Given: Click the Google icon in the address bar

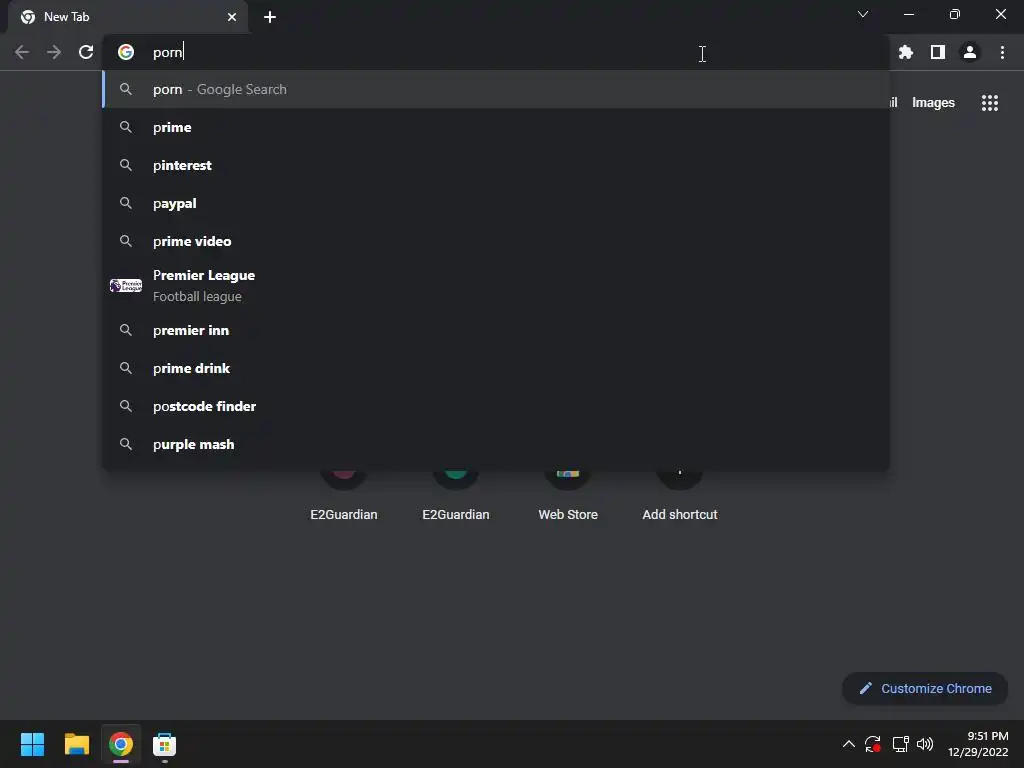Looking at the screenshot, I should pyautogui.click(x=126, y=52).
